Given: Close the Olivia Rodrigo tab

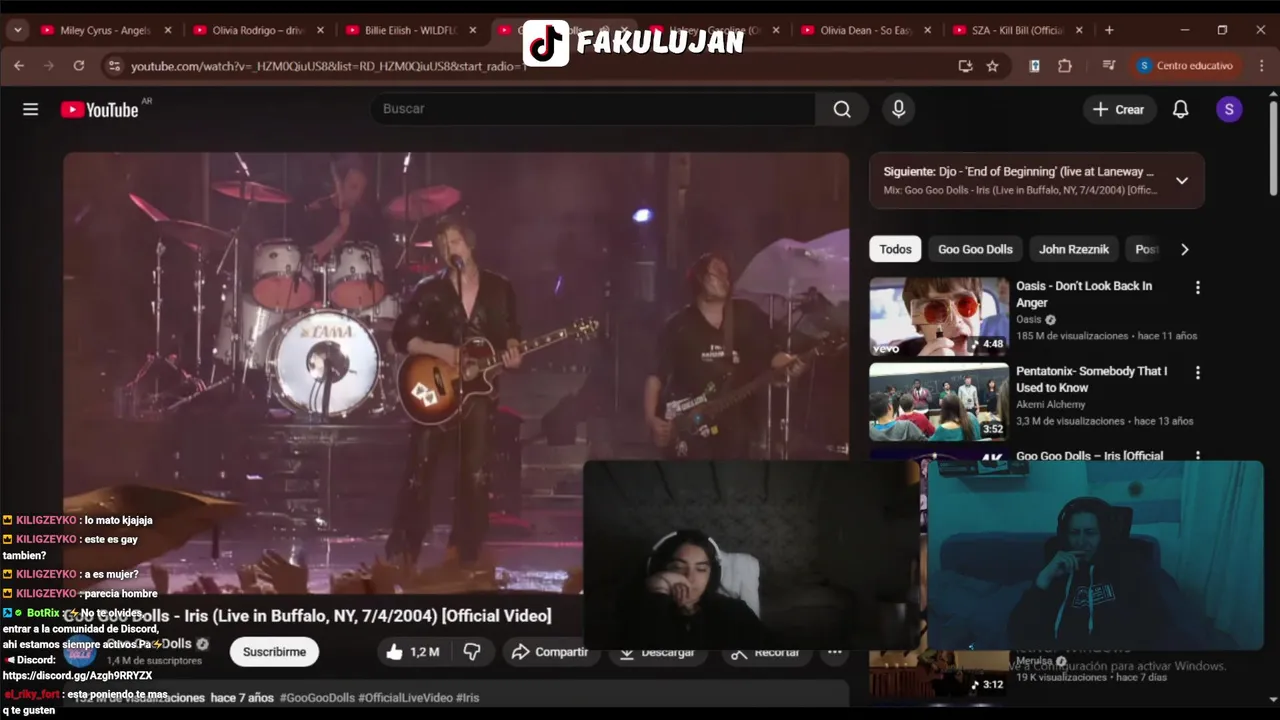Looking at the screenshot, I should tap(320, 30).
